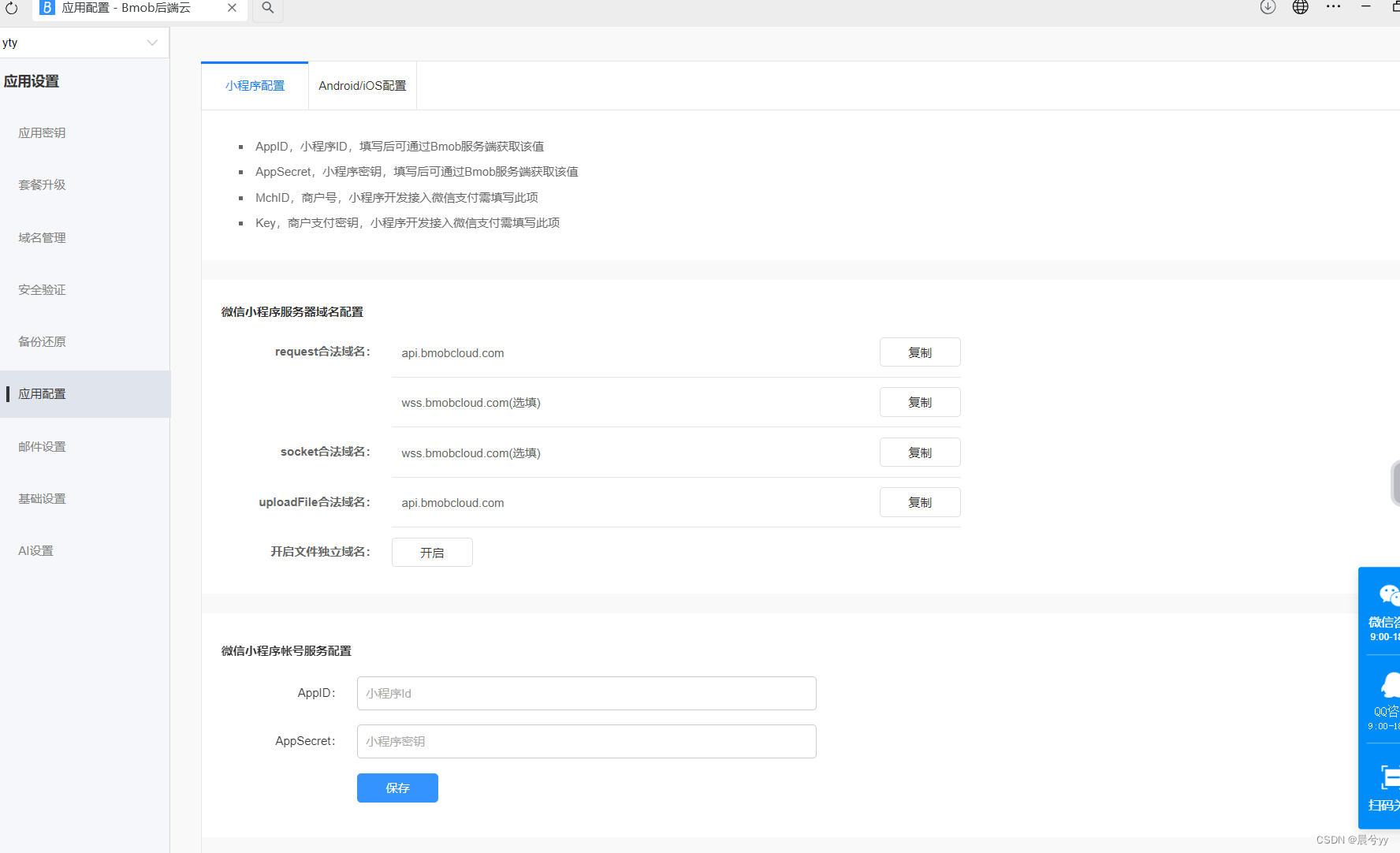Click the Bmob favicon on the tab
The image size is (1400, 853).
[x=47, y=8]
